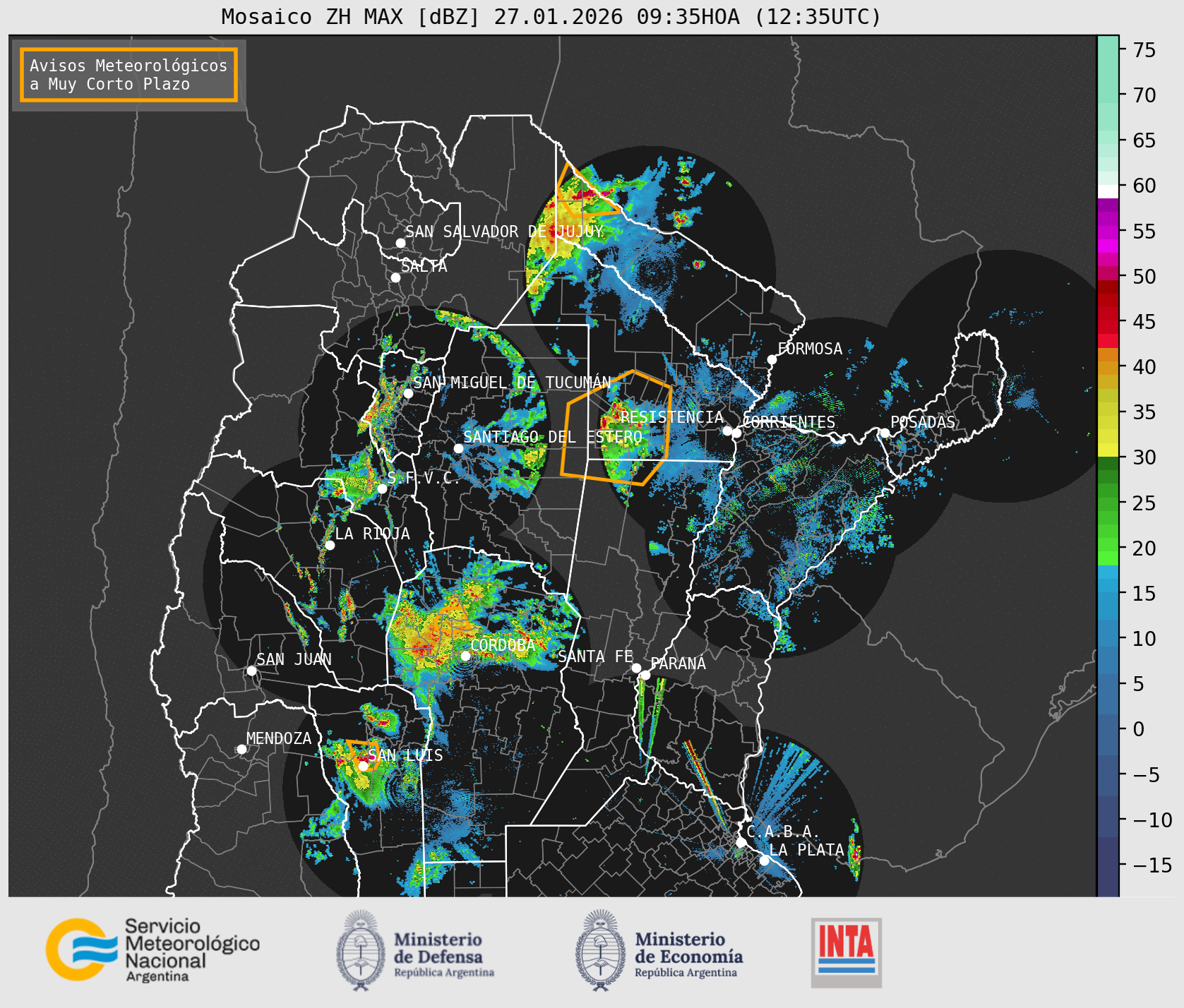Click the label text MENDOZA
The image size is (1184, 1008).
click(279, 738)
